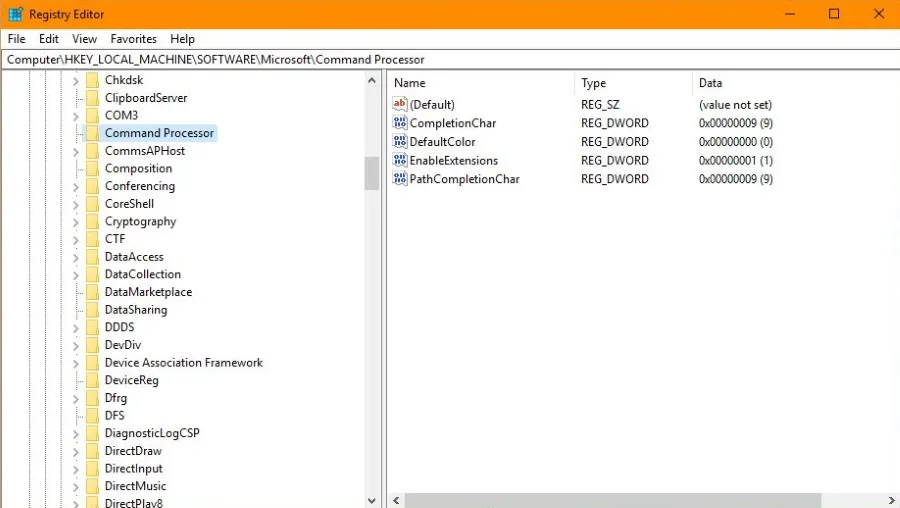Click the values pane scroll right arrow

pyautogui.click(x=891, y=501)
